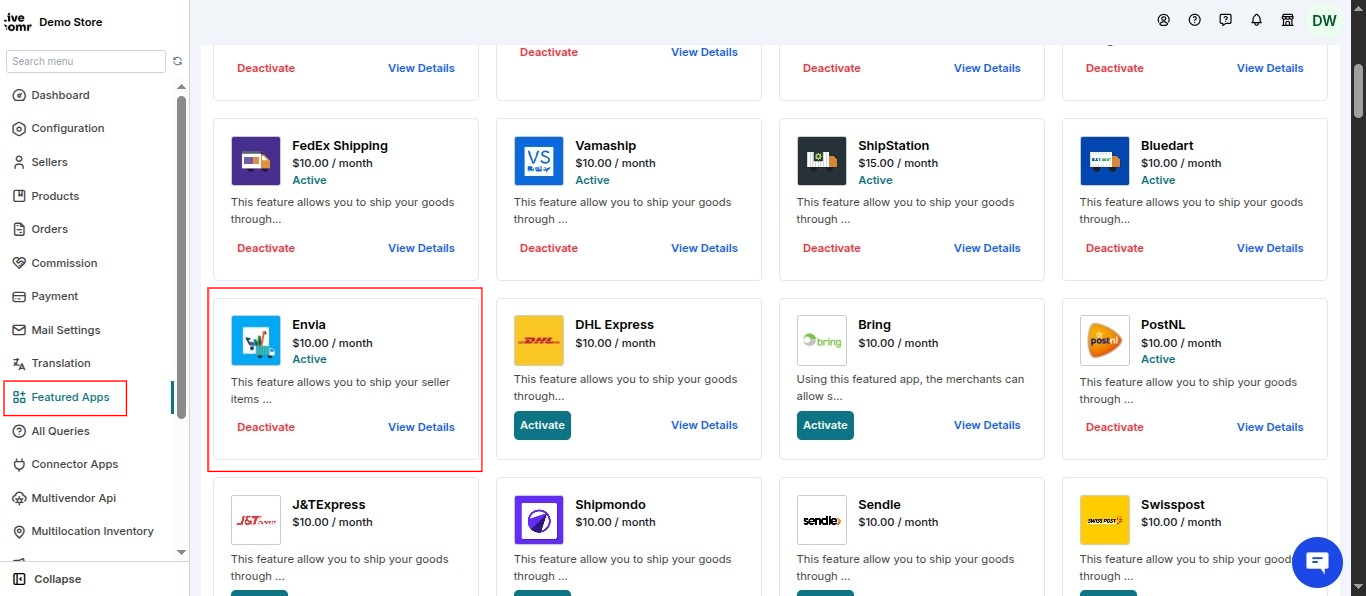Open the feedback chat icon in header
The height and width of the screenshot is (596, 1366).
(1225, 20)
